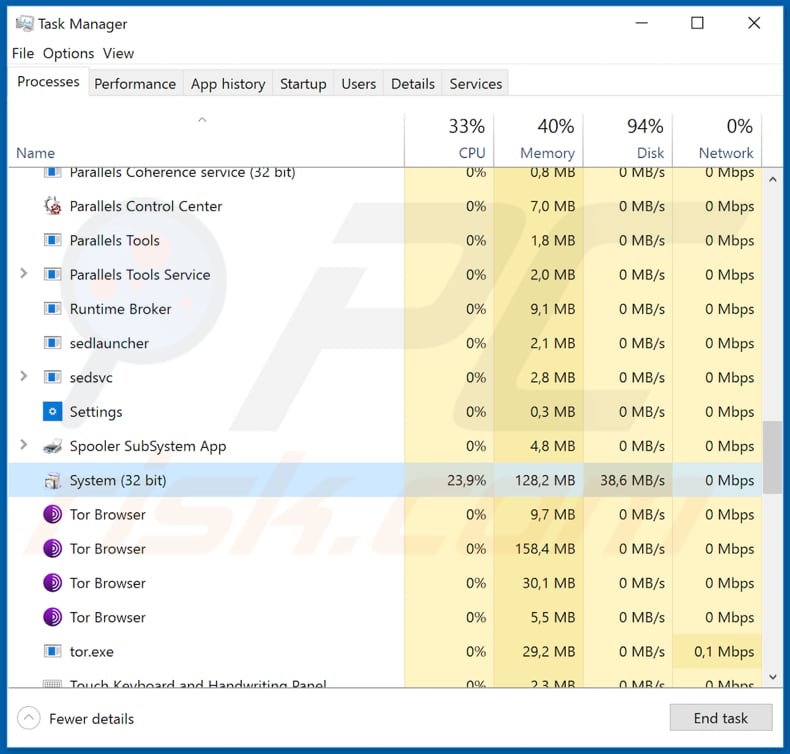This screenshot has height=754, width=790.
Task: Click the Runtime Broker process icon
Action: (52, 309)
